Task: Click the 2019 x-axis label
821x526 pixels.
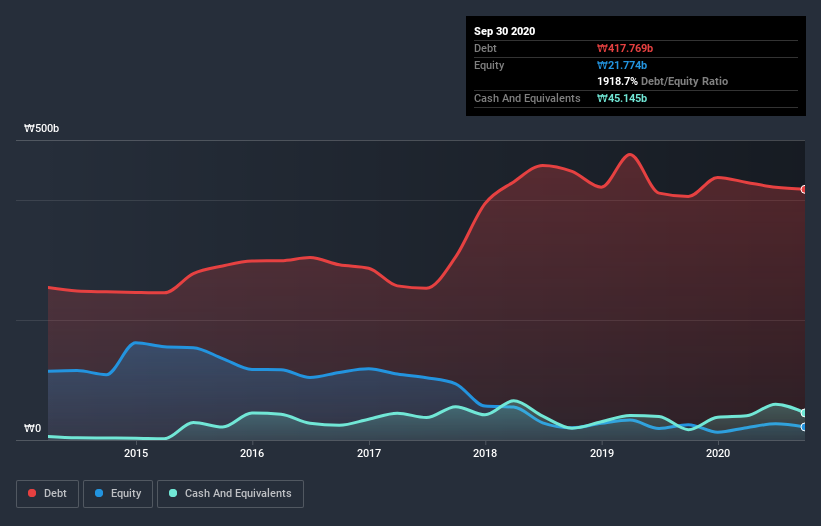Action: [602, 453]
